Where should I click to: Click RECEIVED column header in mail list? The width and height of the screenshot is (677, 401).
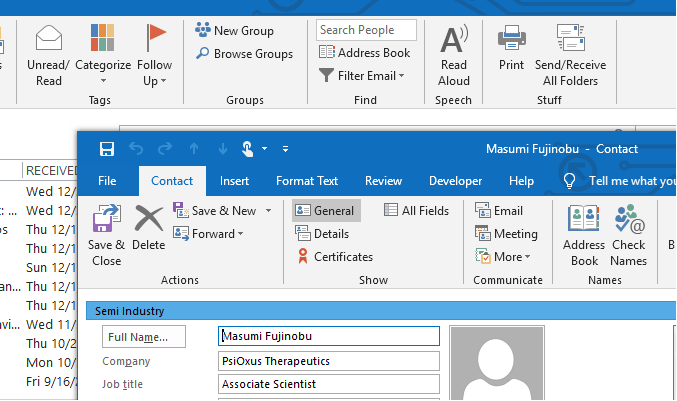(50, 171)
